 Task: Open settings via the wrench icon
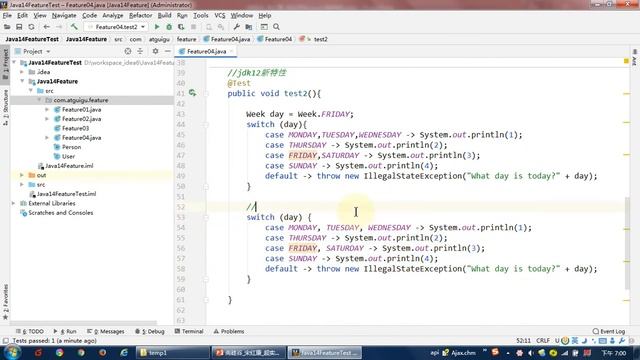236,27
